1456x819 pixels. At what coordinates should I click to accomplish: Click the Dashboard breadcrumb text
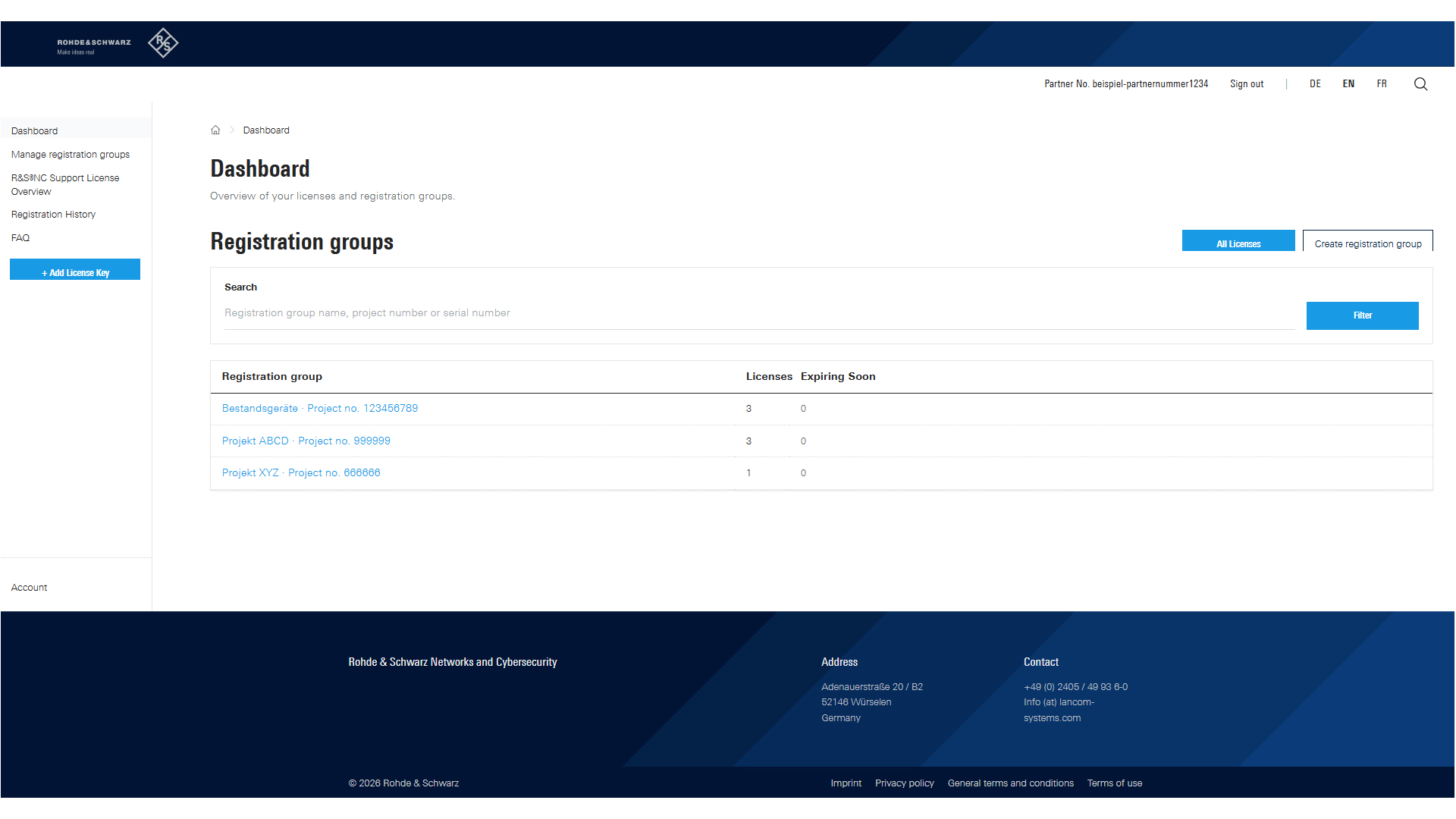266,130
